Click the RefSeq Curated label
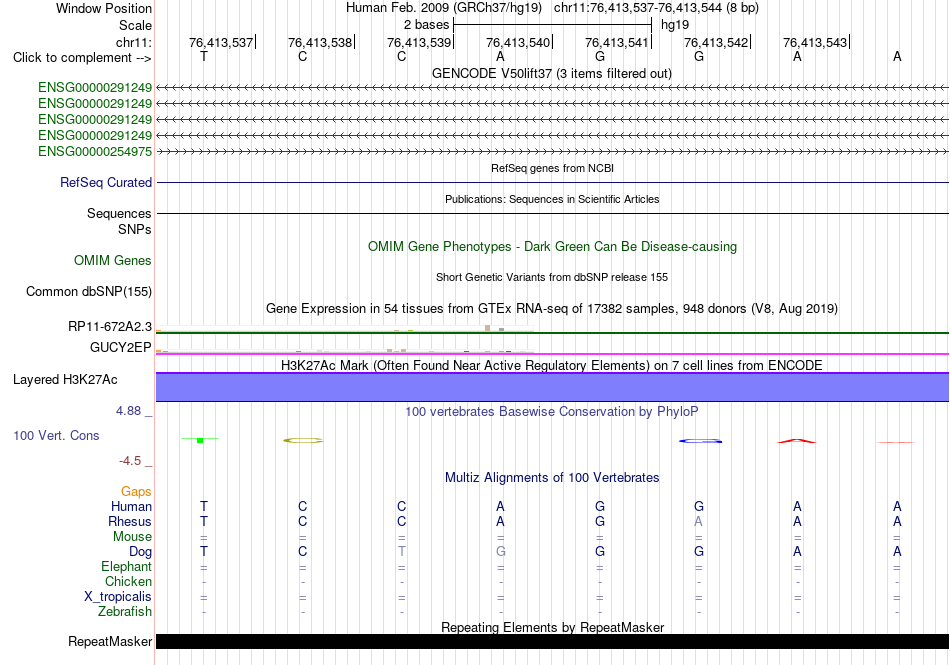 pos(106,182)
